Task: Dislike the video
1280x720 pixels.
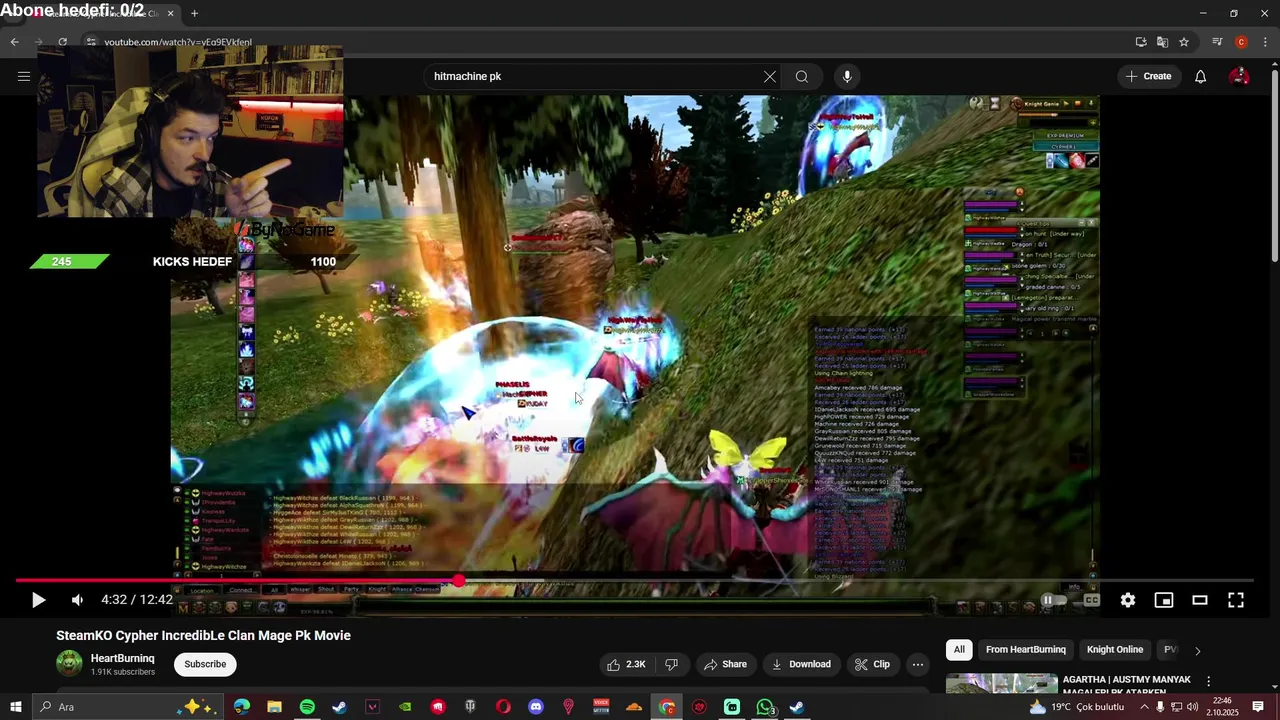Action: click(x=671, y=664)
